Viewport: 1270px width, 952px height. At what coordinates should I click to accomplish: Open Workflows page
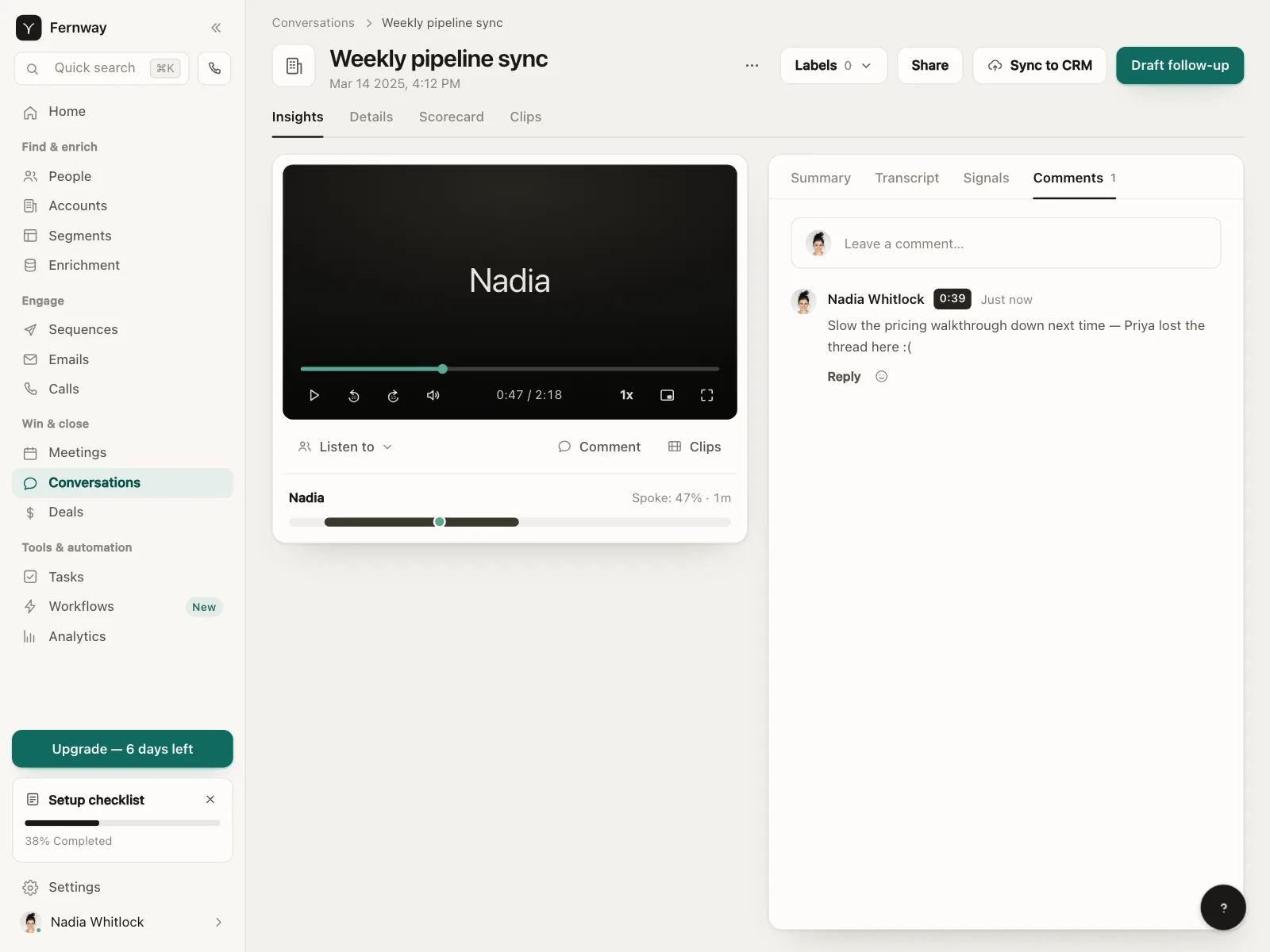[x=122, y=607]
